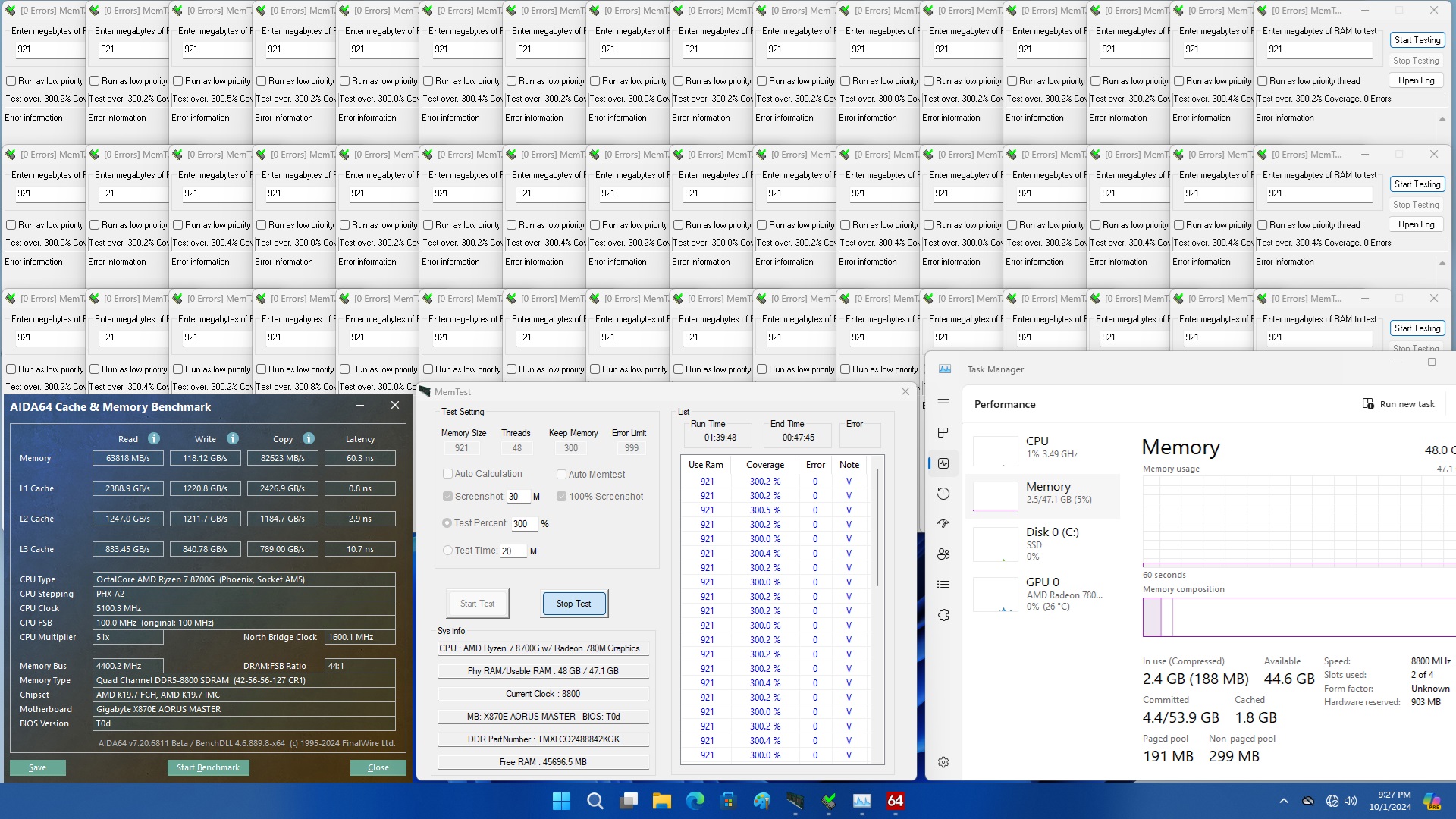The width and height of the screenshot is (1456, 819).
Task: Click the Read info icon in AIDA64
Action: 154,438
